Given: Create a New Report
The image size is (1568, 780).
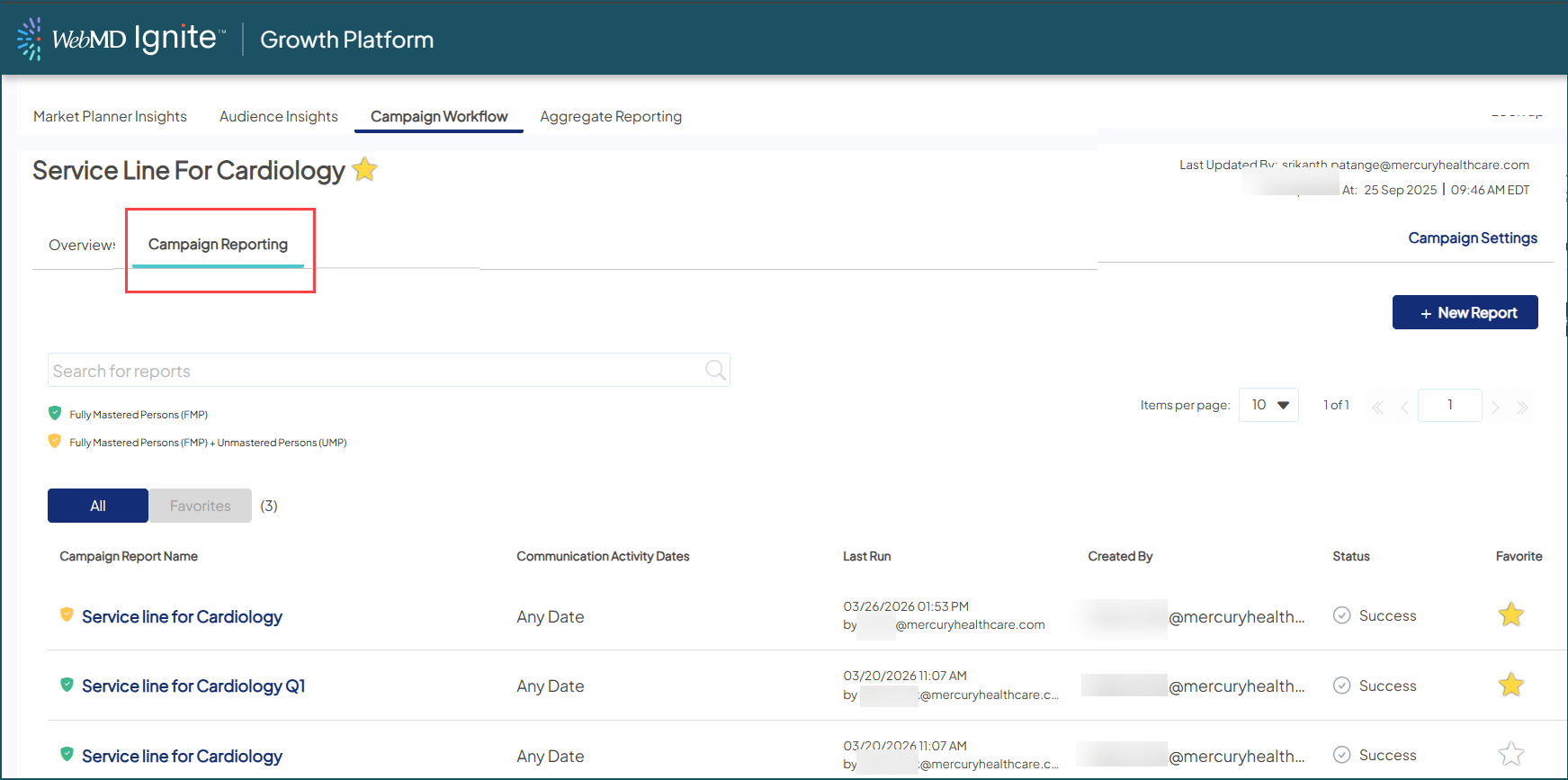Looking at the screenshot, I should coord(1465,312).
